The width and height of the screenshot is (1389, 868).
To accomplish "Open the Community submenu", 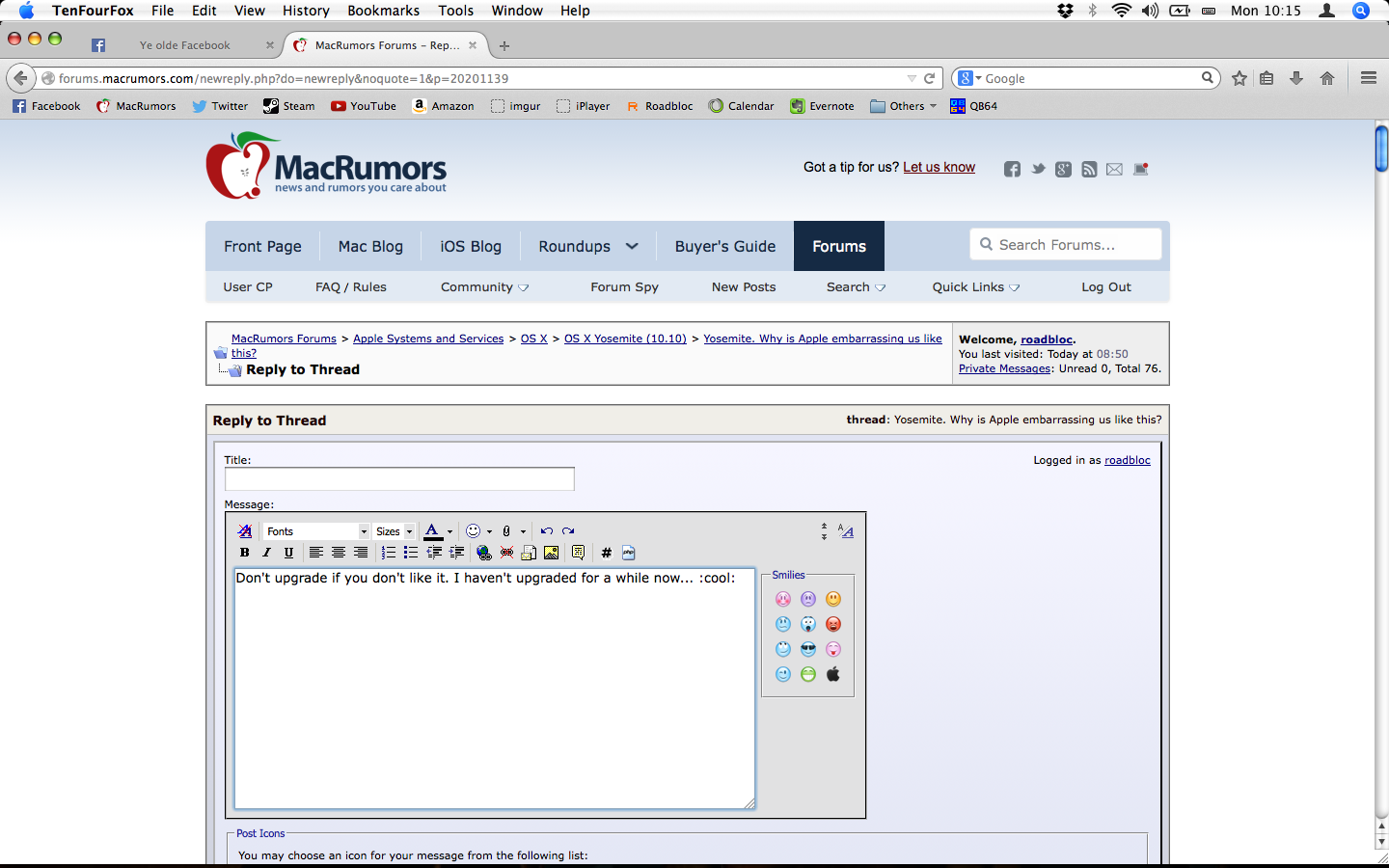I will click(484, 287).
